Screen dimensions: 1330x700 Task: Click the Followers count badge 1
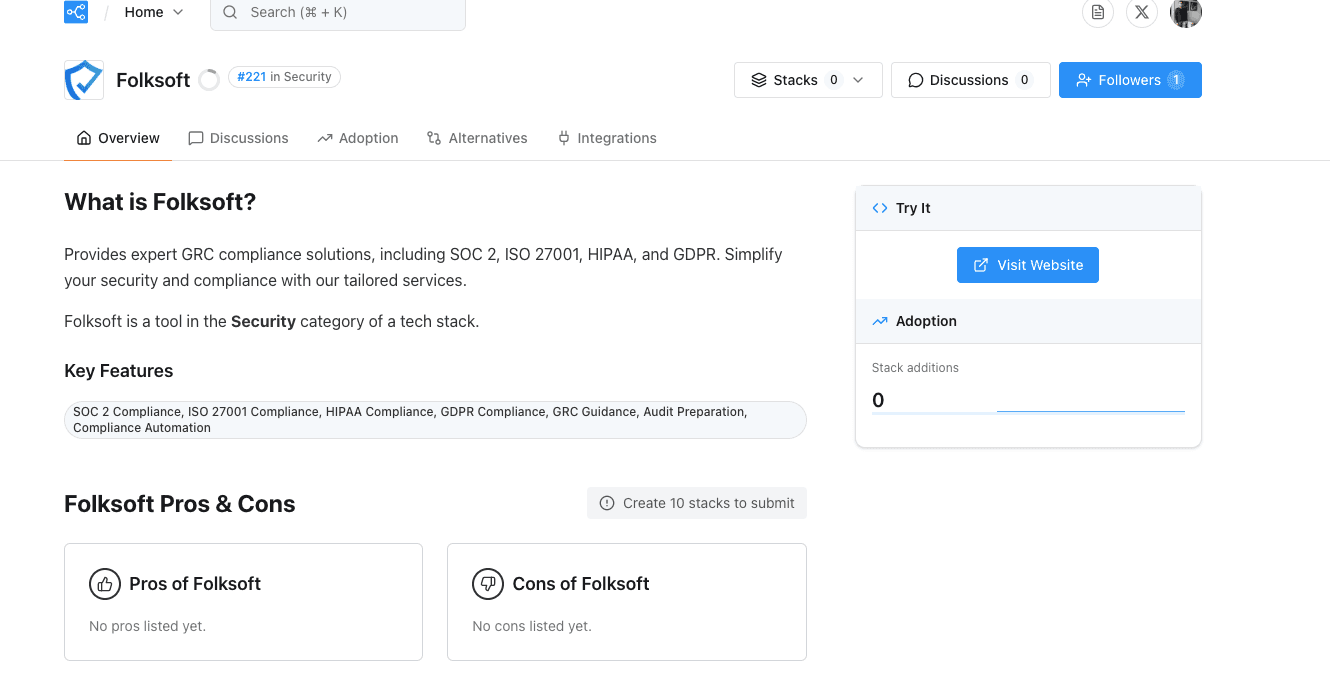pos(1176,80)
